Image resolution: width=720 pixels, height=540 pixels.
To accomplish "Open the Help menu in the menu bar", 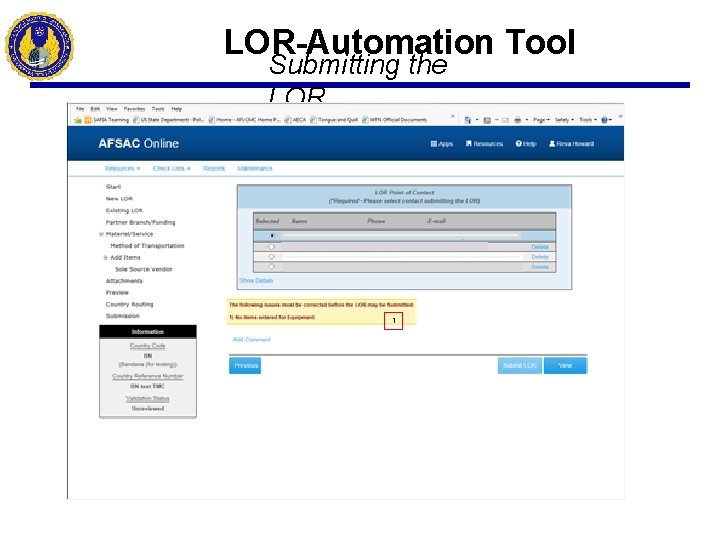I will pos(177,109).
